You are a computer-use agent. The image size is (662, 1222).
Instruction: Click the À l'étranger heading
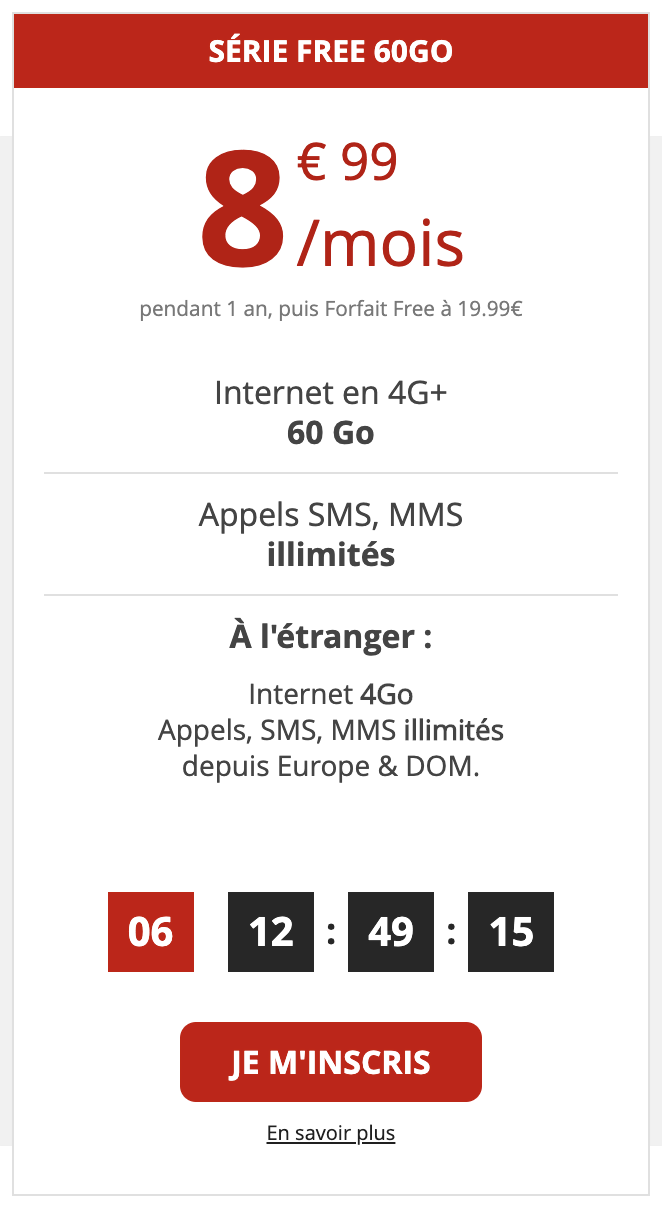[x=331, y=637]
